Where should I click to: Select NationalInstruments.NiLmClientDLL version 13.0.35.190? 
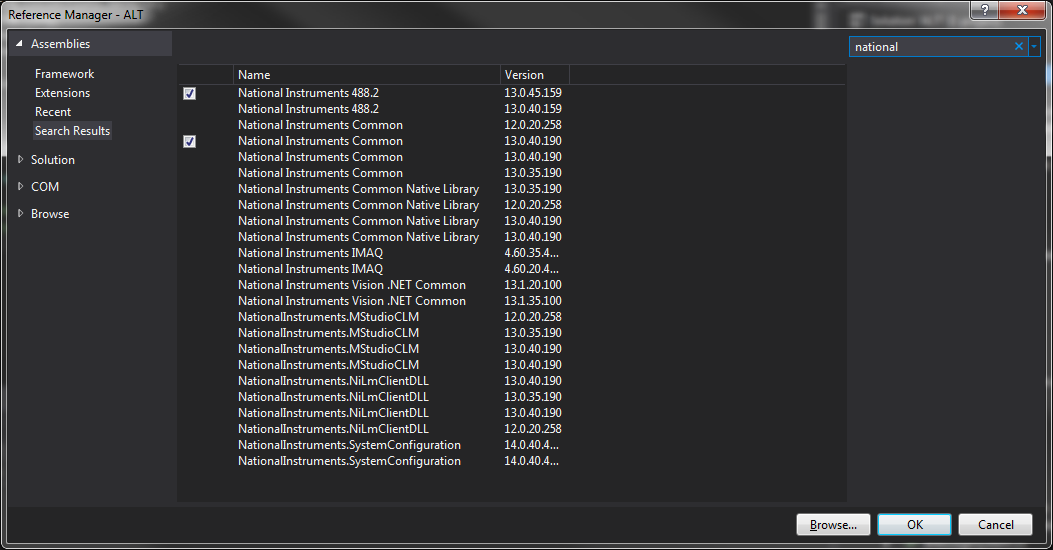tap(511, 397)
